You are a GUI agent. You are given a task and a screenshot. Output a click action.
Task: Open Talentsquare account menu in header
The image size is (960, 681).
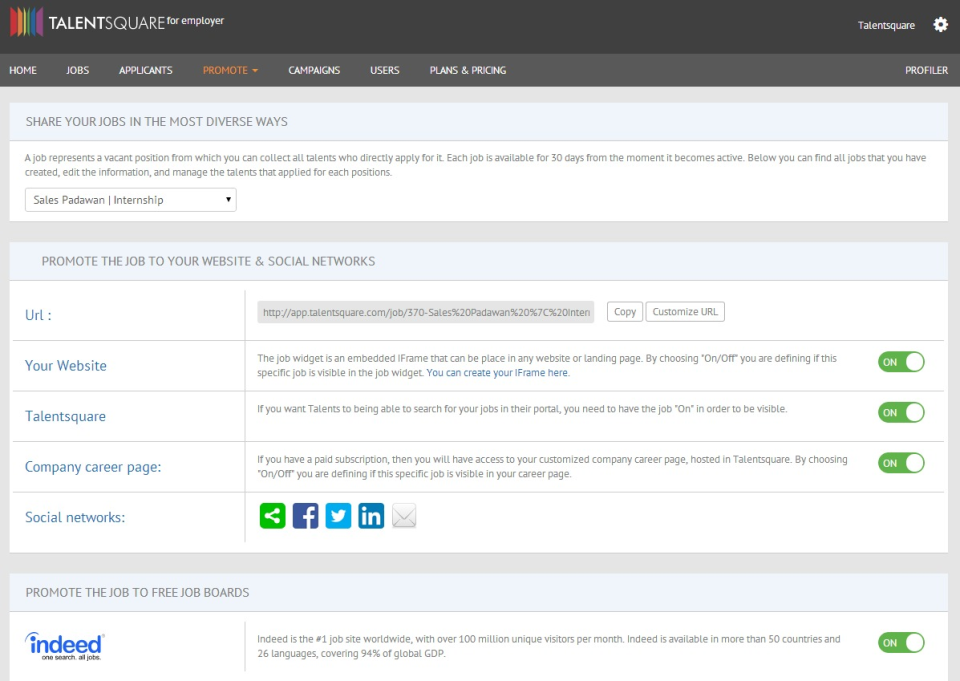(x=886, y=26)
